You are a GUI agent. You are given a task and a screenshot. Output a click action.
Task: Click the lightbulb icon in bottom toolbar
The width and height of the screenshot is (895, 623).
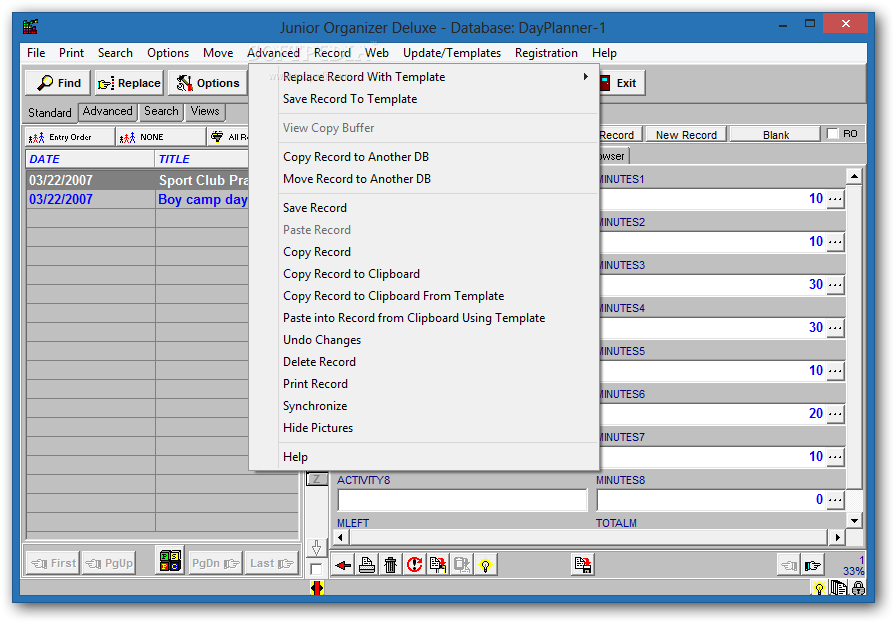click(x=486, y=565)
